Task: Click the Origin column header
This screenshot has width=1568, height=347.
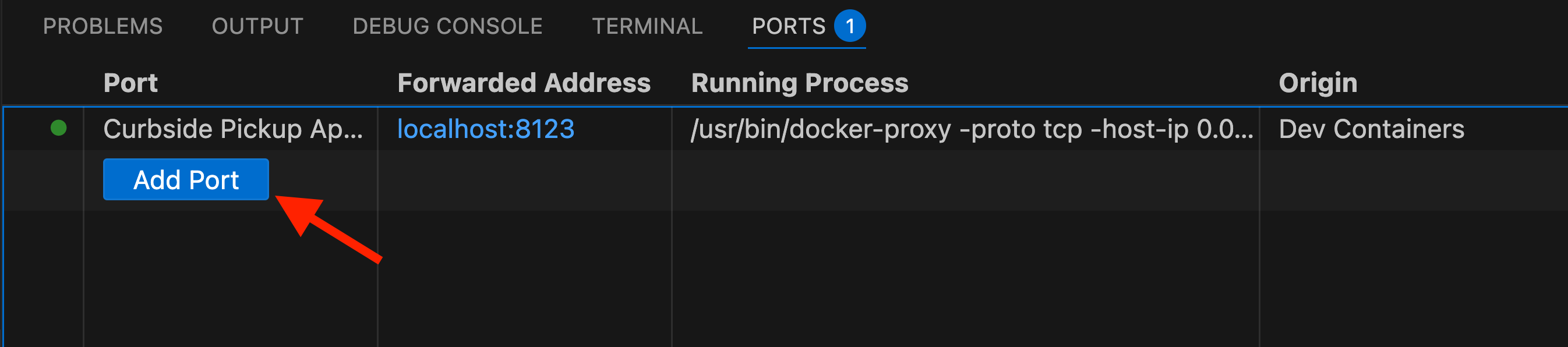Action: 1317,83
